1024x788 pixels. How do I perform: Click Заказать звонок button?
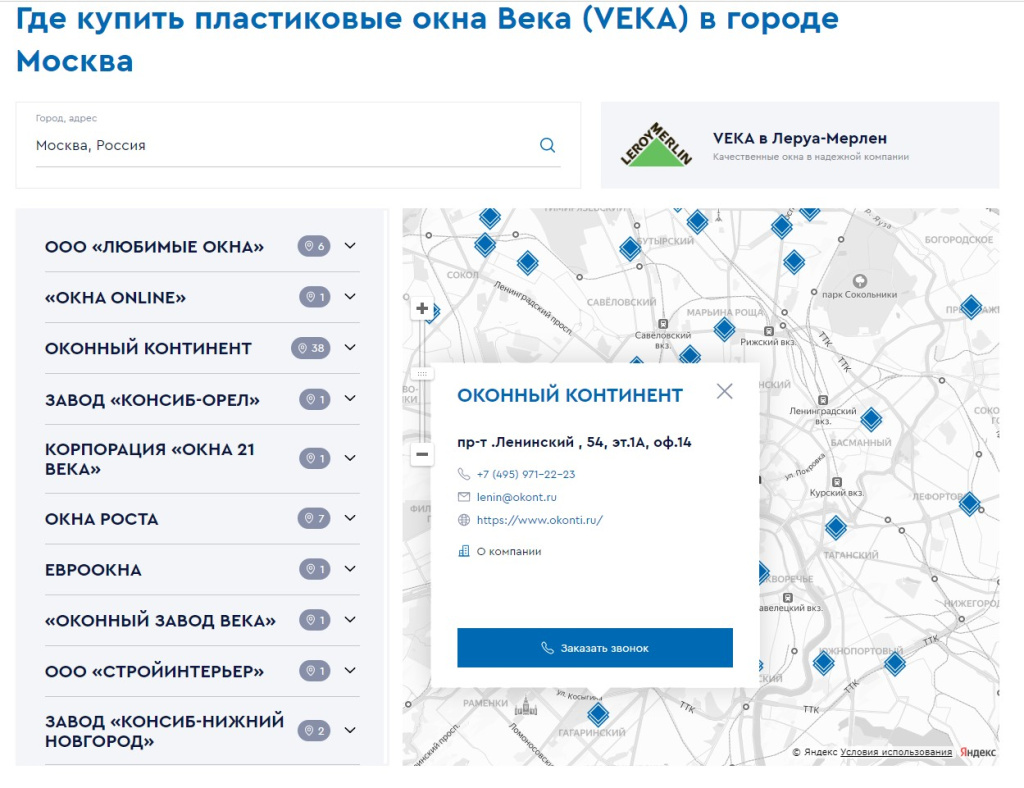click(595, 648)
